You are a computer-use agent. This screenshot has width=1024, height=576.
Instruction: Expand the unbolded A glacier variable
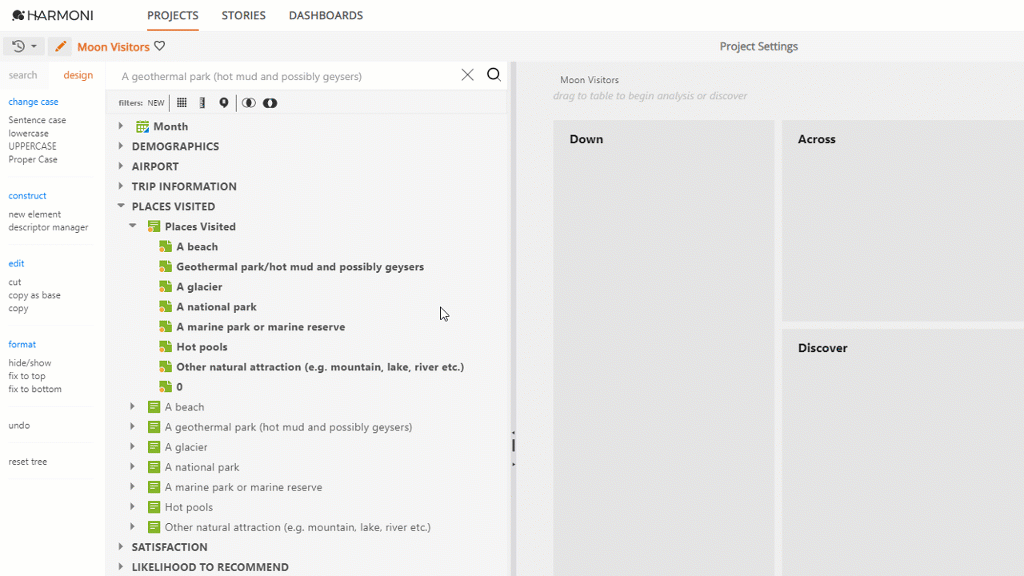(133, 447)
